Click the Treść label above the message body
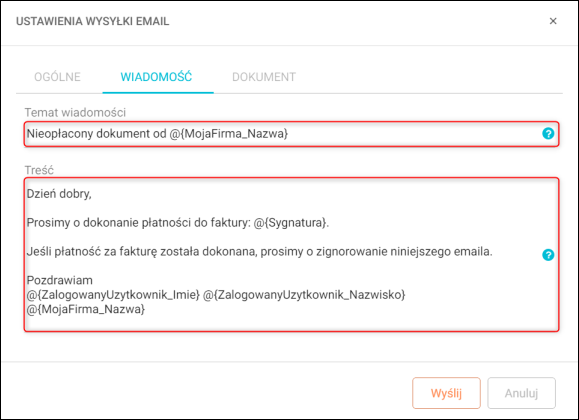 (x=39, y=170)
